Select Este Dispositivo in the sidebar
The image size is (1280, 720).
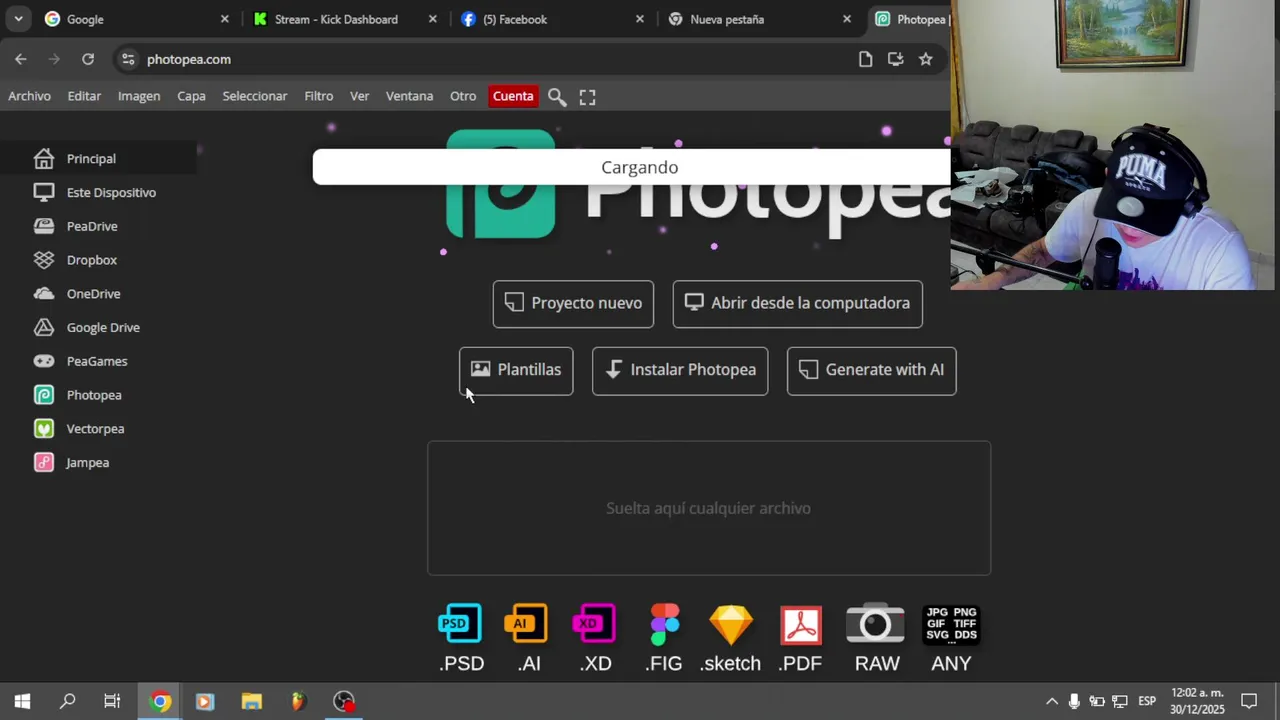tap(98, 192)
